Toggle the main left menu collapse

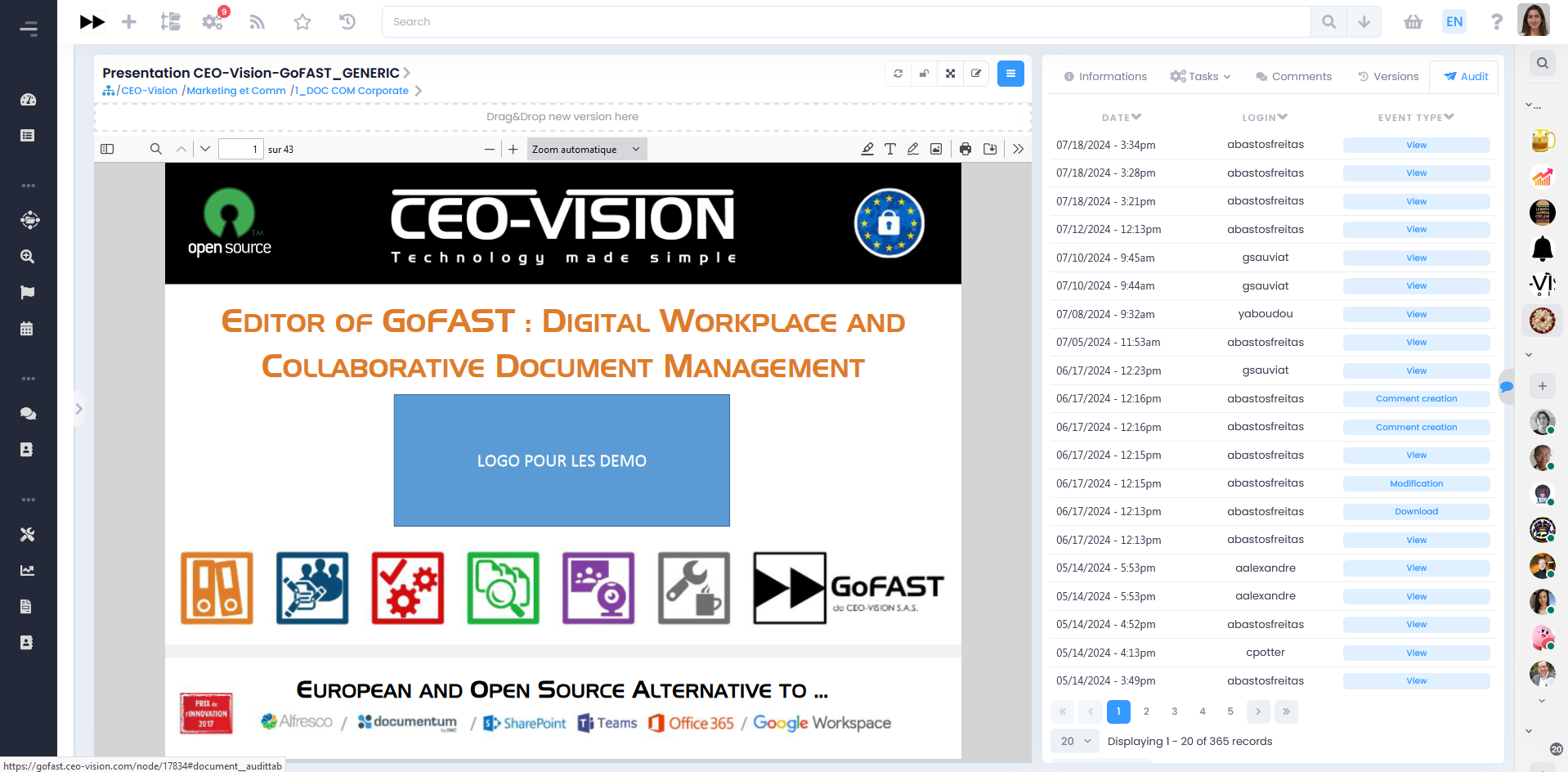click(x=29, y=29)
